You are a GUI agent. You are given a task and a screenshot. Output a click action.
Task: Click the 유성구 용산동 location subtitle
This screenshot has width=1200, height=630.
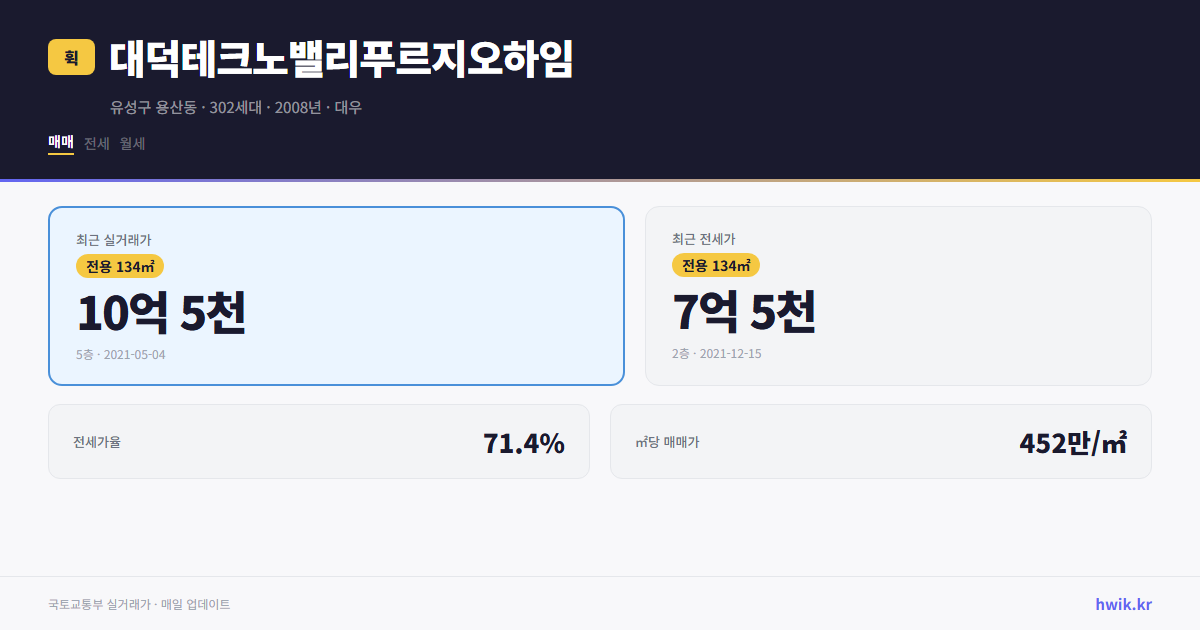pos(152,107)
